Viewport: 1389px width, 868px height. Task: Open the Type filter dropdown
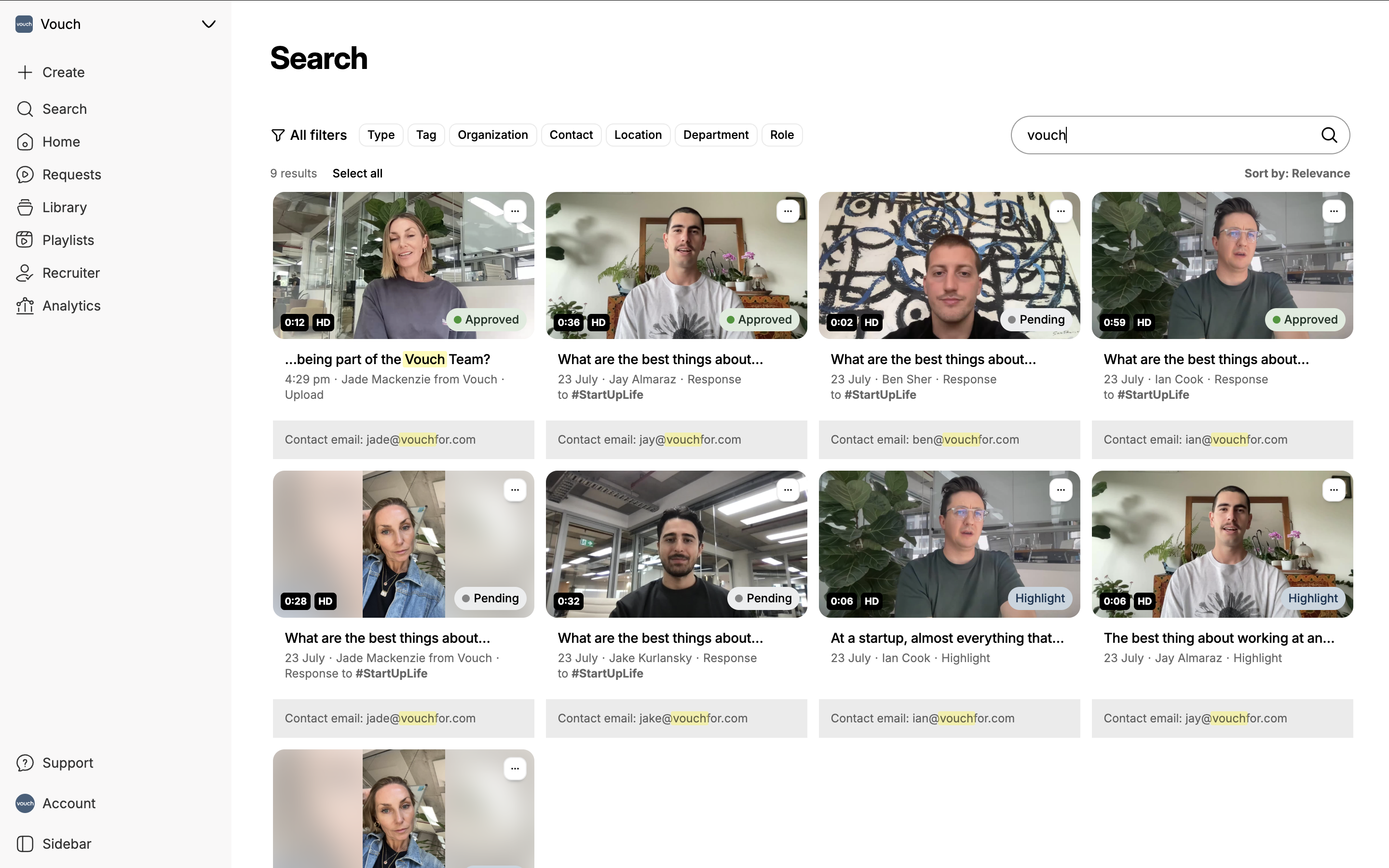pyautogui.click(x=381, y=135)
